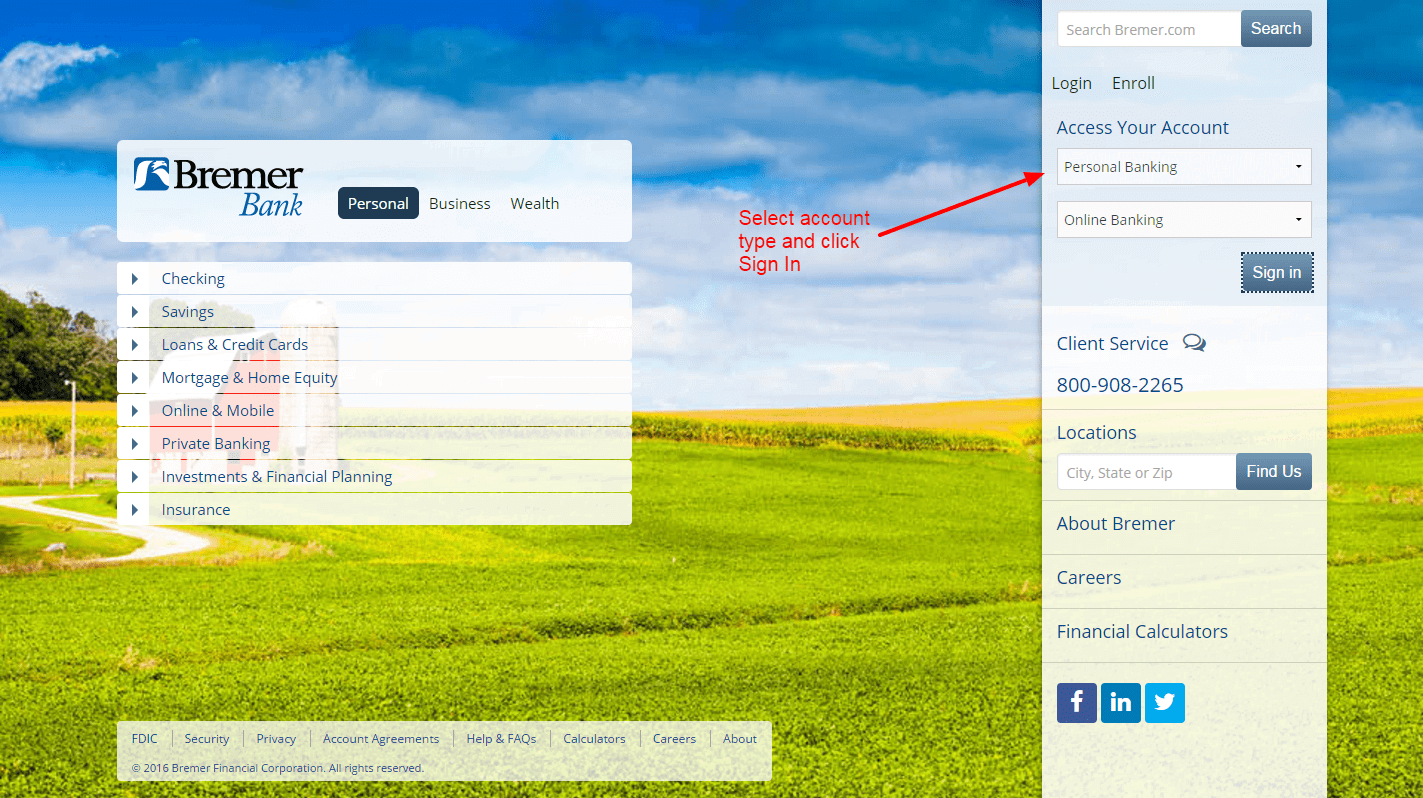Open the Online Banking service dropdown
This screenshot has height=798, width=1423.
(1184, 220)
